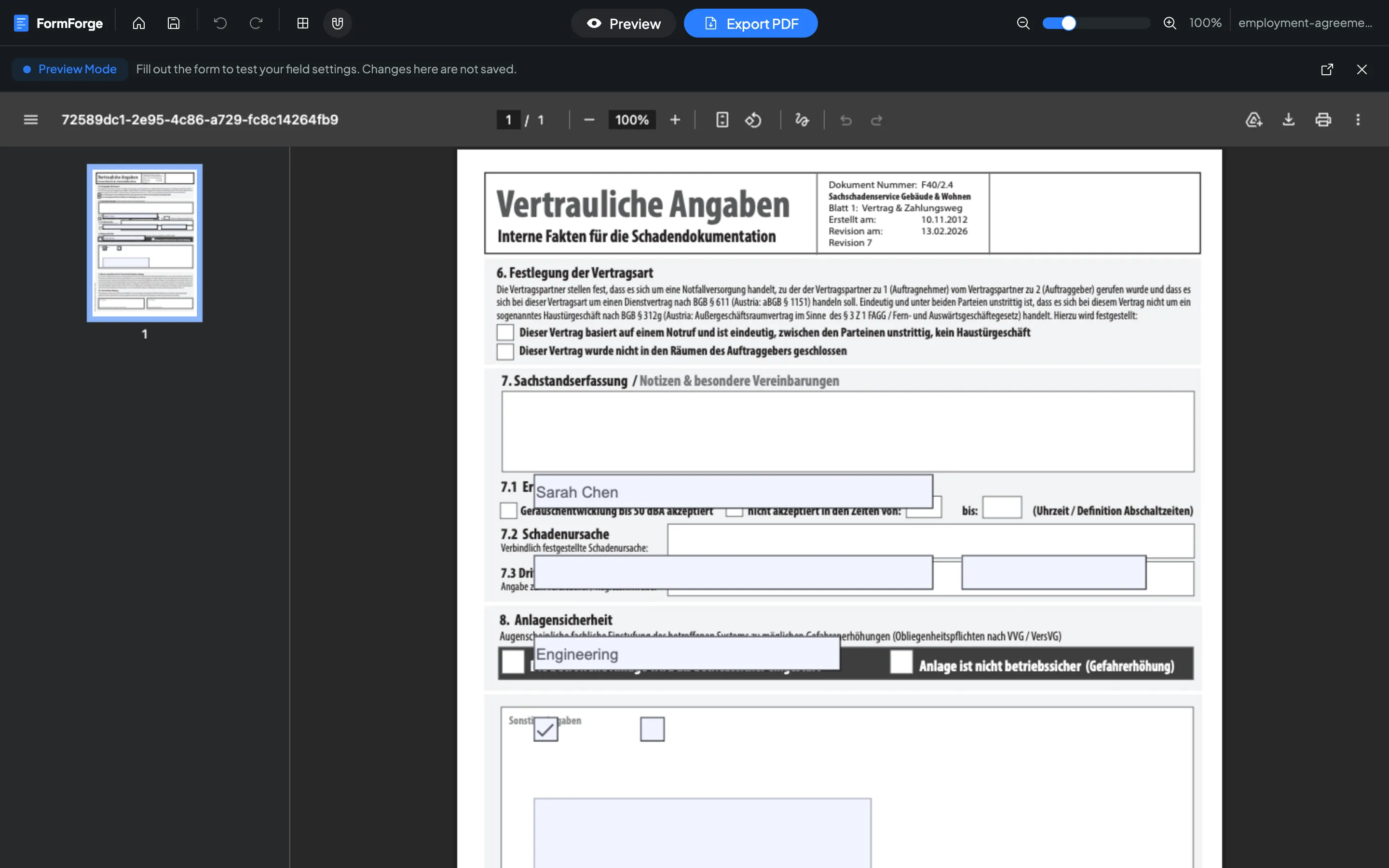The image size is (1389, 868).
Task: Undo last change in FormForge toolbar
Action: click(220, 23)
